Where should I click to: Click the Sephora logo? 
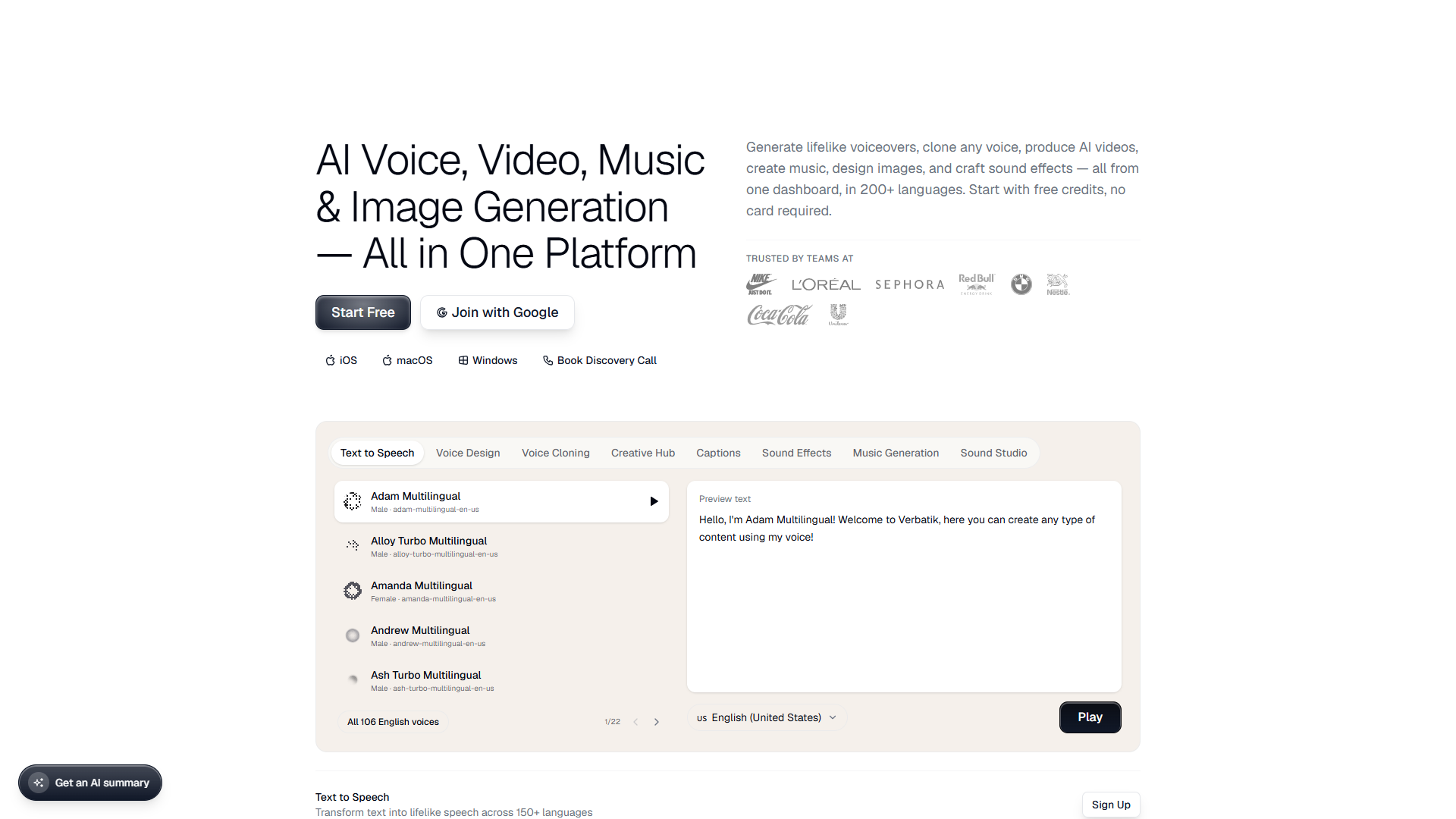point(910,284)
